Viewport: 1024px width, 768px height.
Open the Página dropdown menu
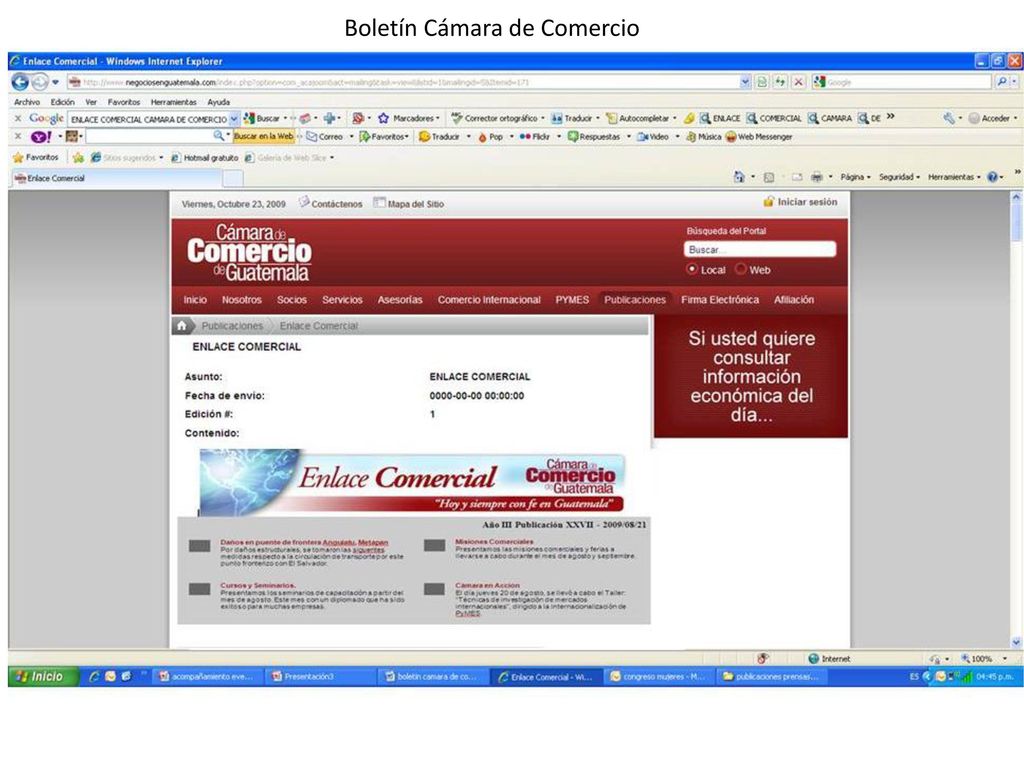click(x=855, y=177)
